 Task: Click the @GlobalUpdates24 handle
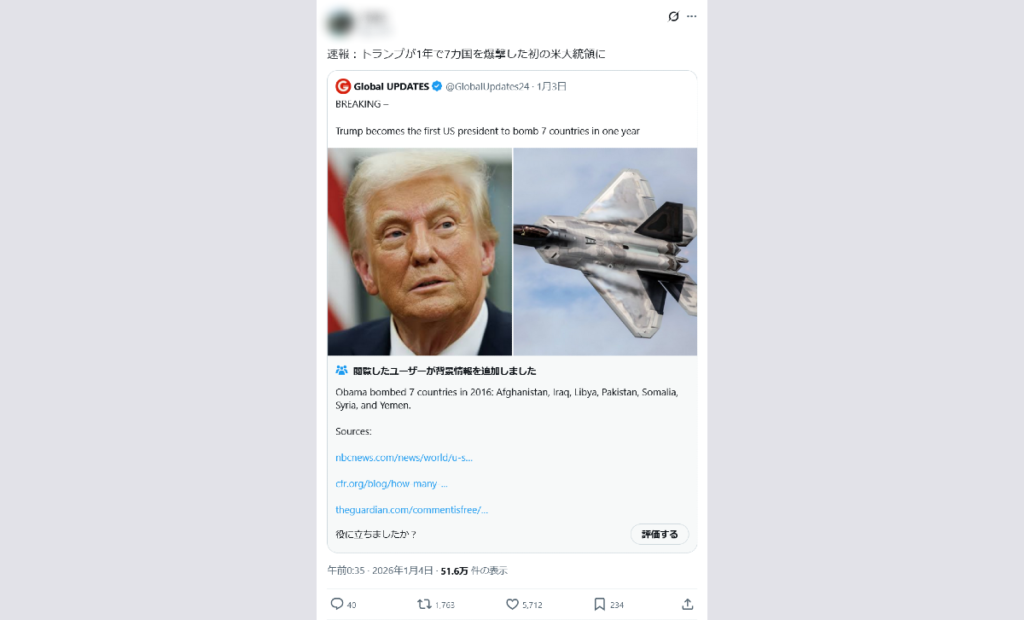point(487,86)
